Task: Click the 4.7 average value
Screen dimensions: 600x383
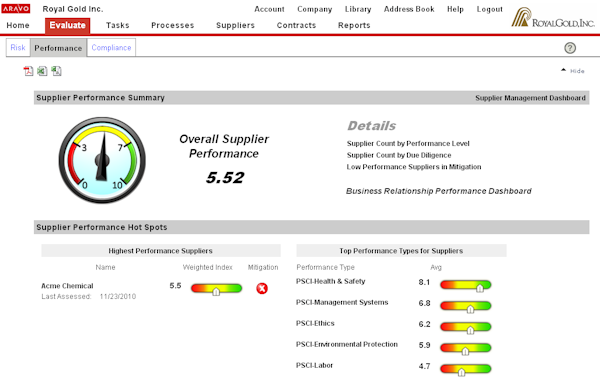Action: coord(424,367)
